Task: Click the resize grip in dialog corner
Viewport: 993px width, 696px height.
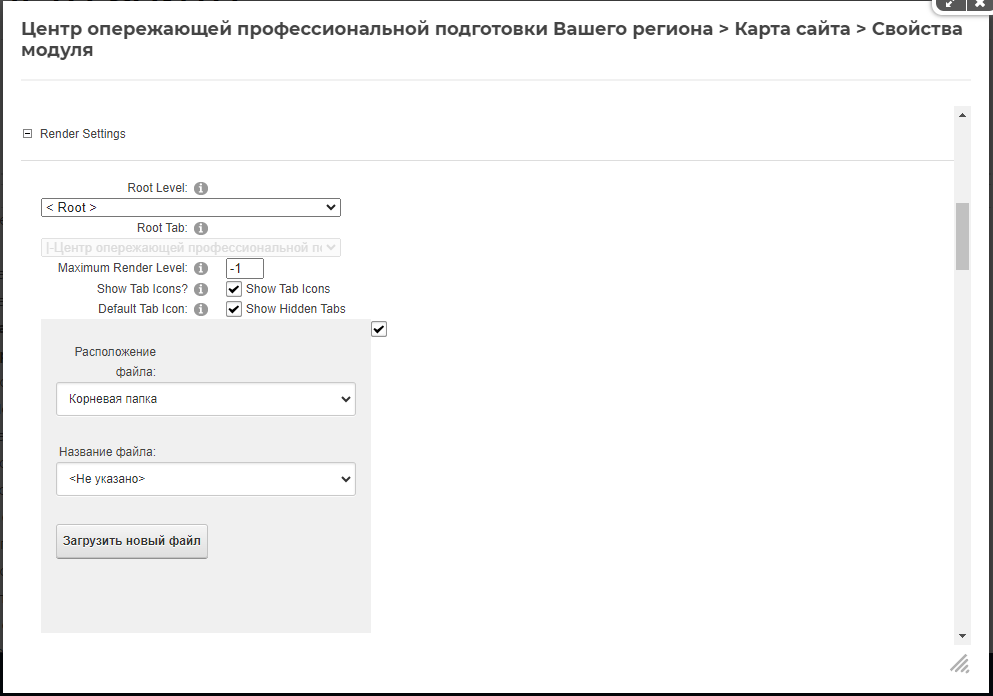Action: 959,663
